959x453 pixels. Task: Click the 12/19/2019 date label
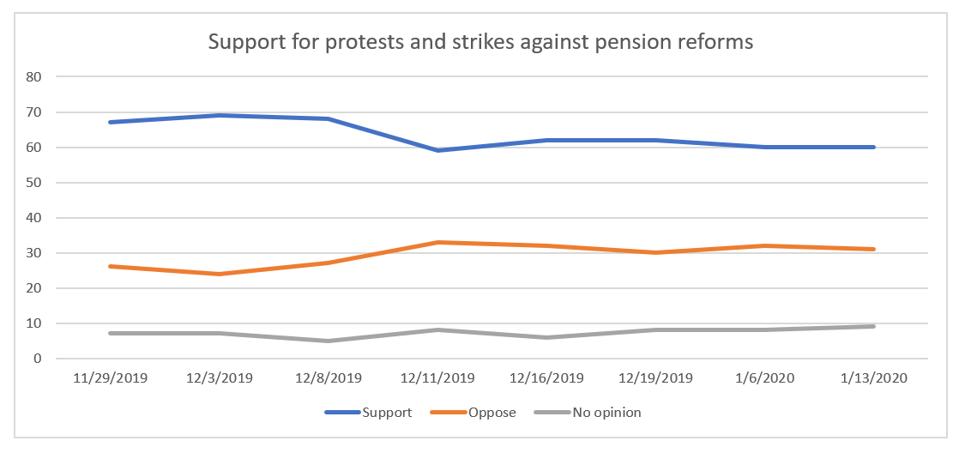click(x=656, y=379)
